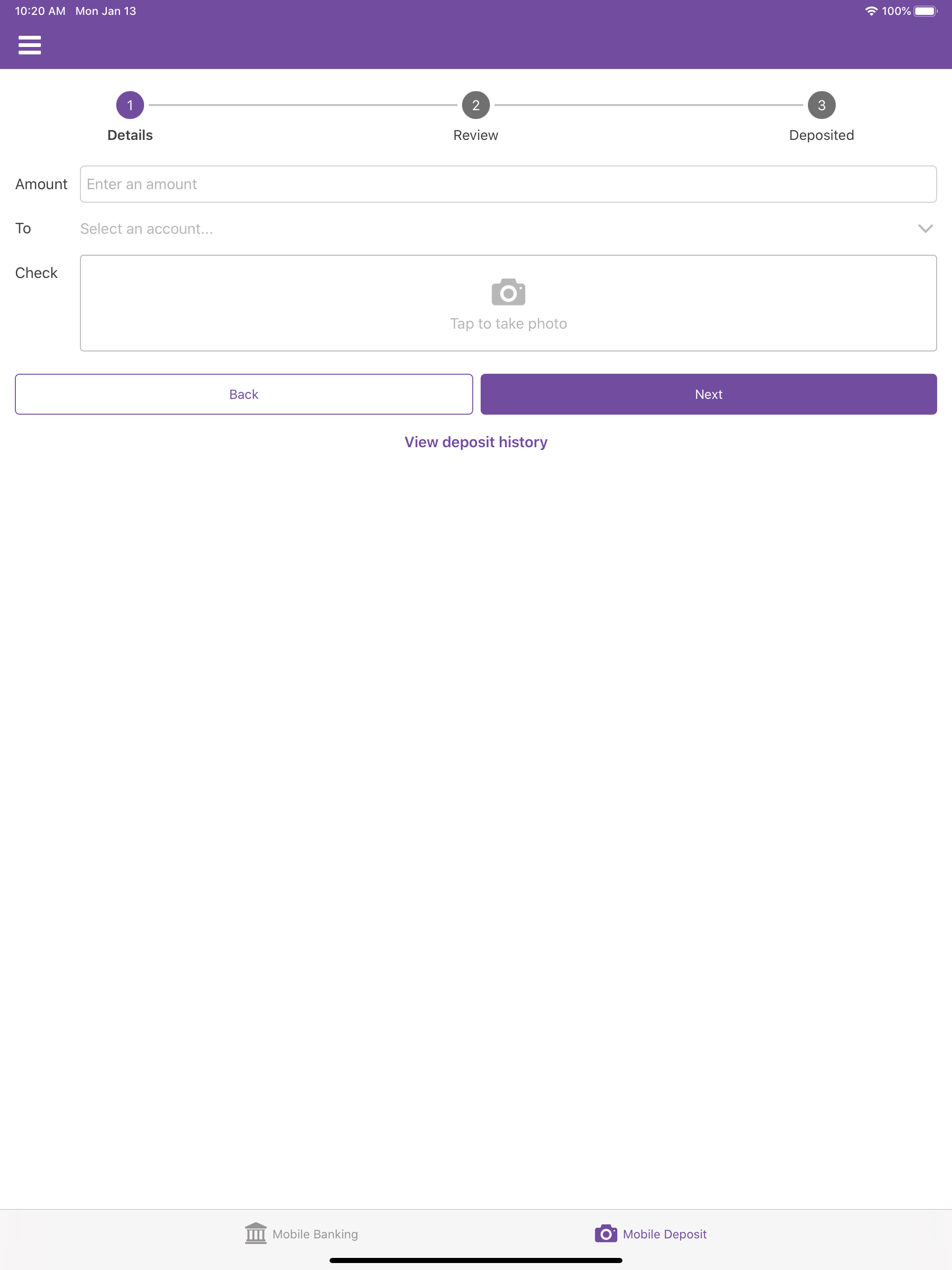This screenshot has width=952, height=1270.
Task: Tap the step 1 Details circle
Action: (x=130, y=105)
